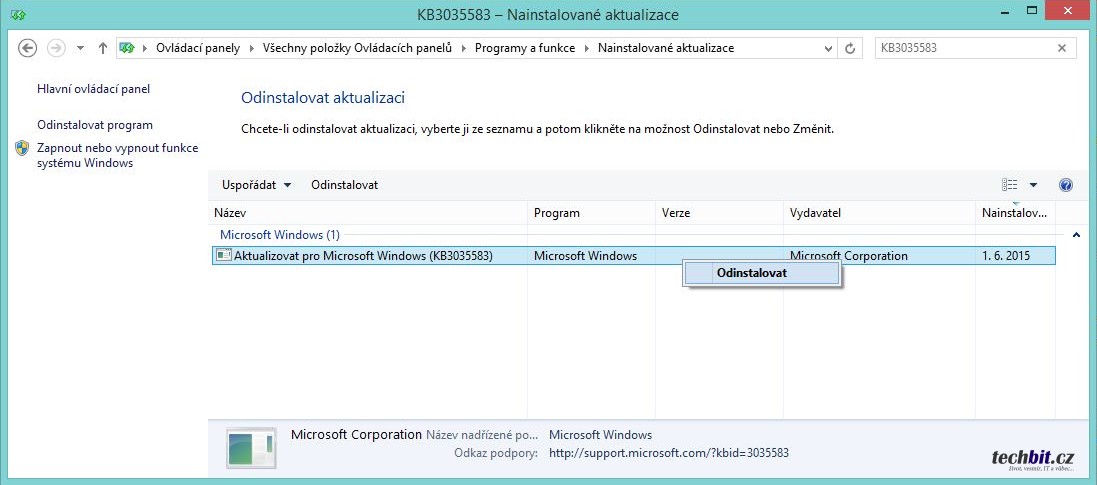Open 'Všechny položky Ovládacích panelů' breadcrumb
Viewport: 1097px width, 485px height.
[x=358, y=48]
